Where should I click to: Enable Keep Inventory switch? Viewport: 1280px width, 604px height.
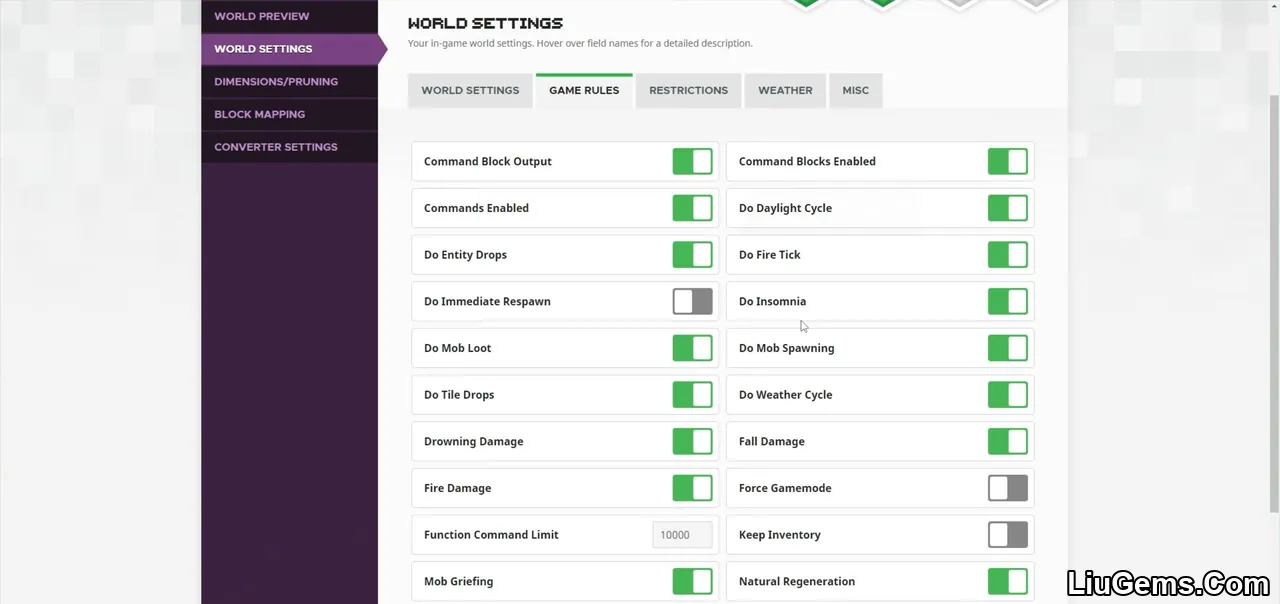tap(1007, 535)
